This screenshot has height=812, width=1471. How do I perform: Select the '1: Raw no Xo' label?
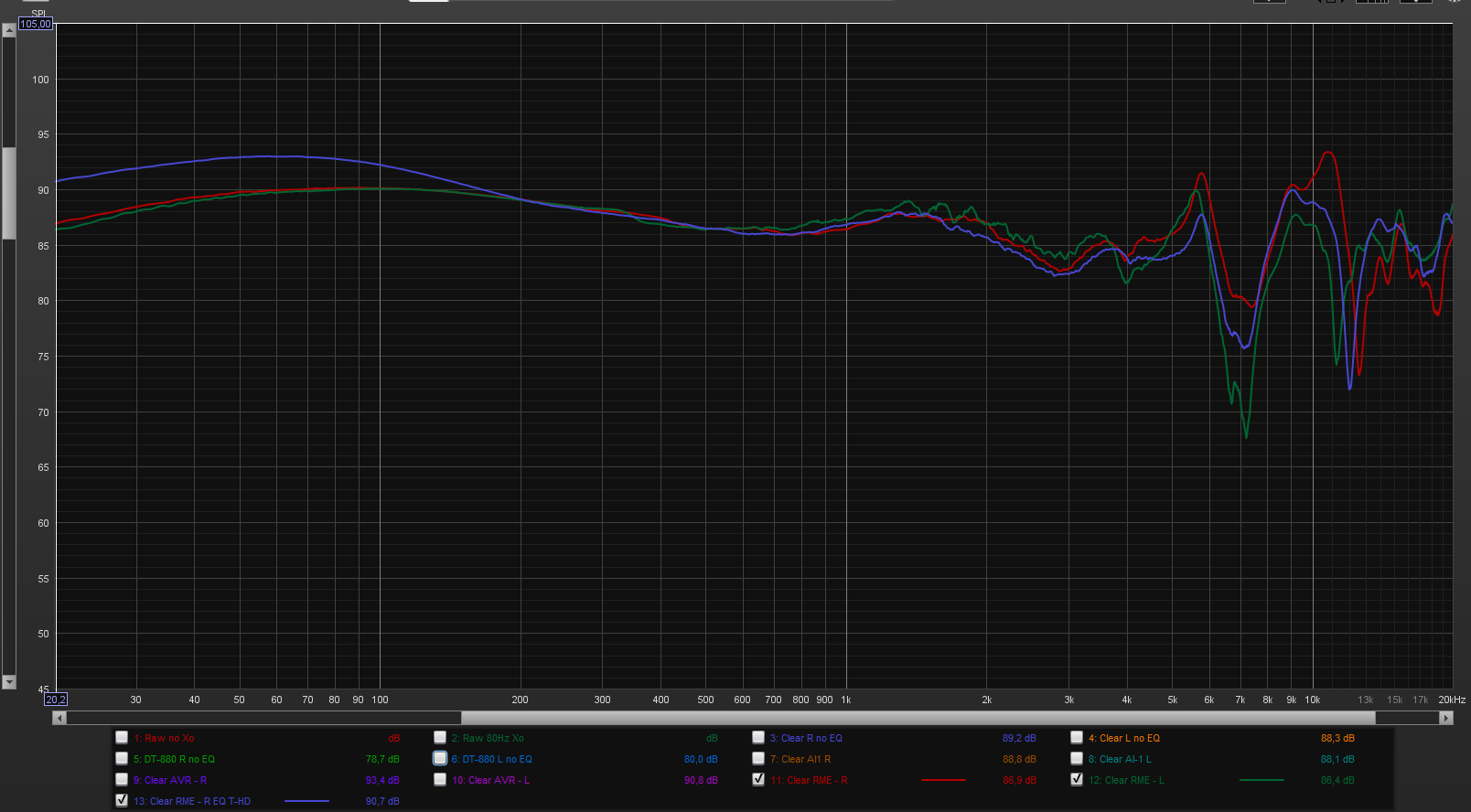pos(164,738)
